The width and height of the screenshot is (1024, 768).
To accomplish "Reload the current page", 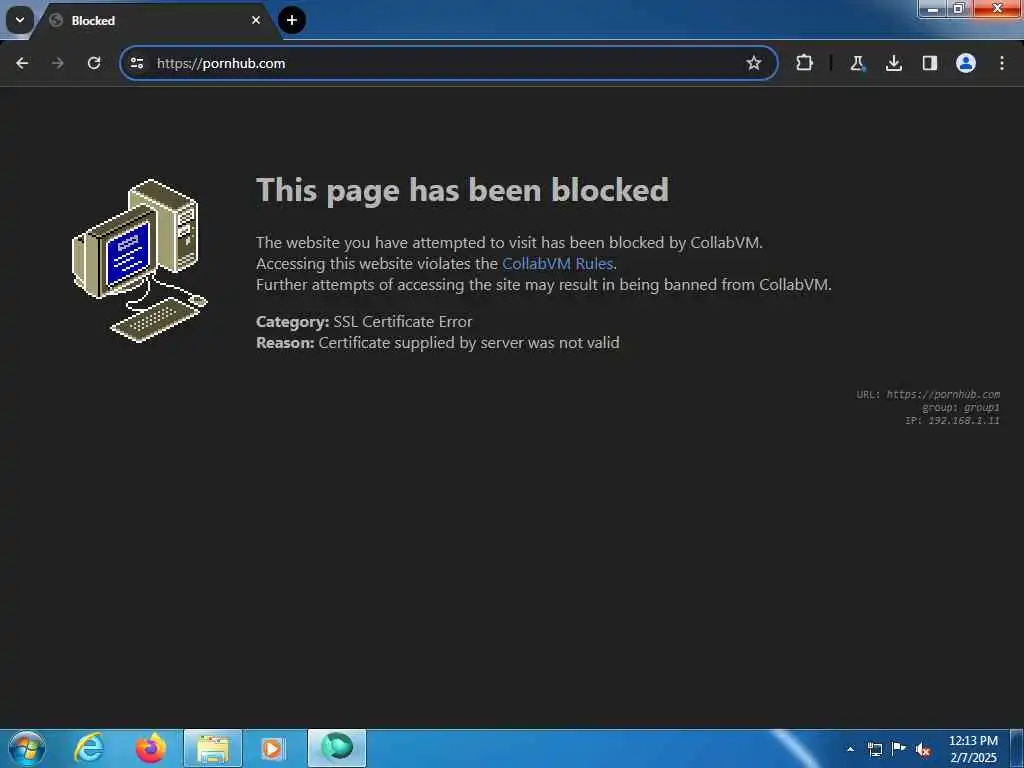I will pos(94,63).
